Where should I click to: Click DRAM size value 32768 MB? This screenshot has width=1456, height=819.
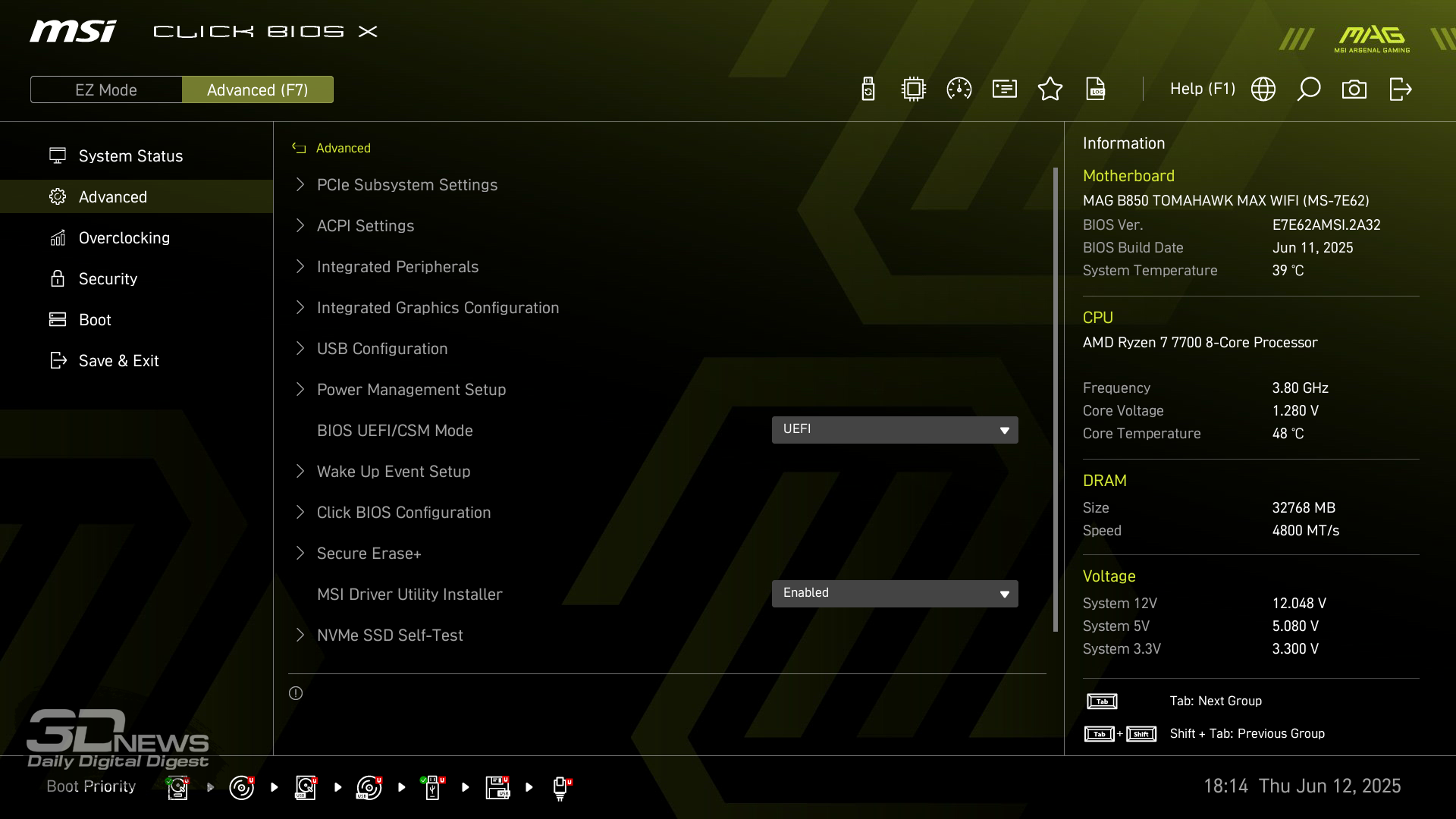tap(1304, 507)
